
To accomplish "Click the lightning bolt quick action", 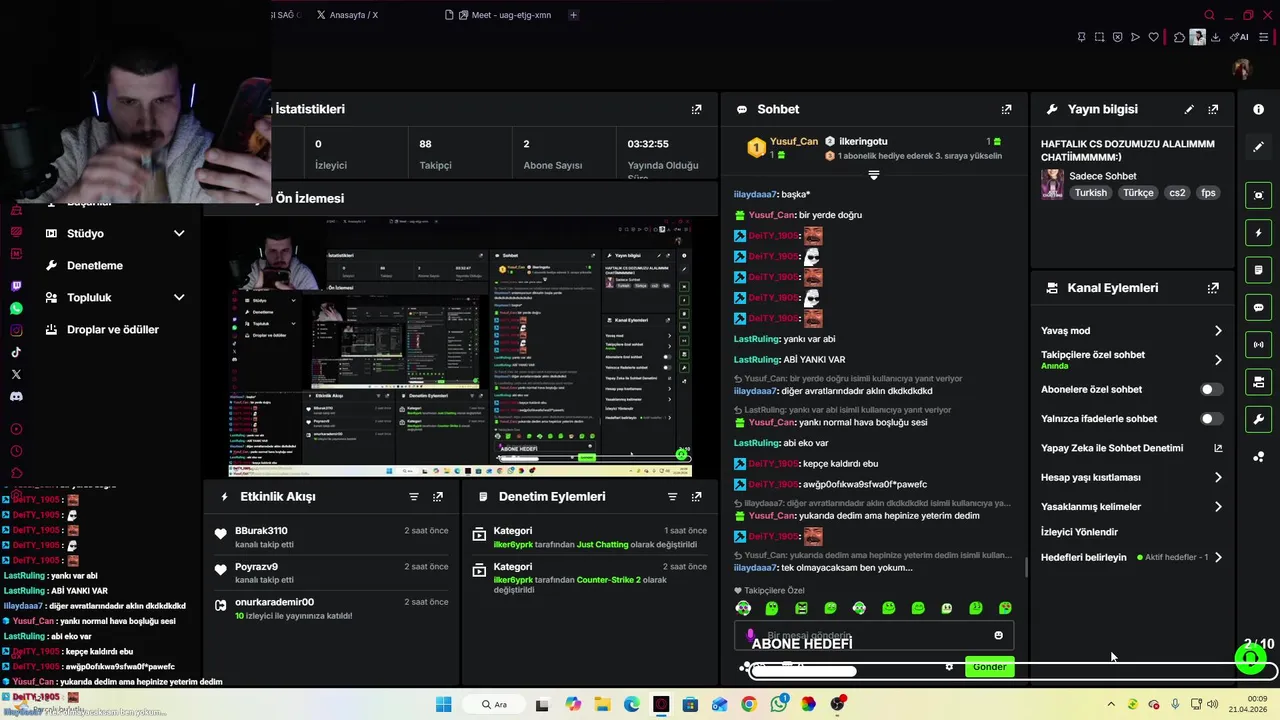I will pyautogui.click(x=1258, y=233).
